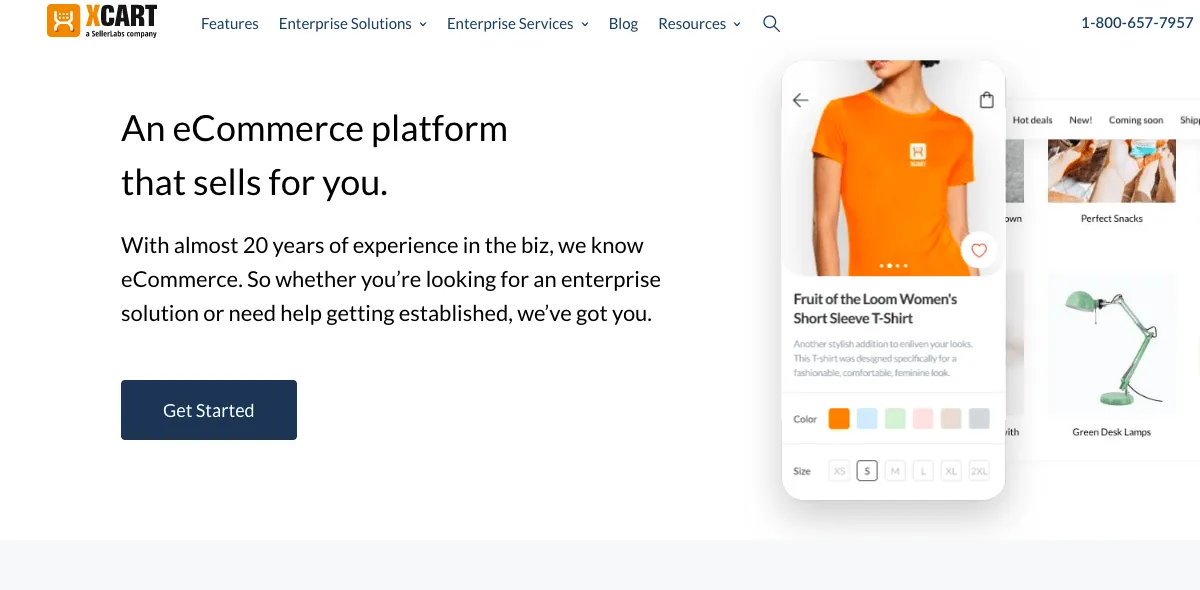Pick the L size option
The width and height of the screenshot is (1200, 590).
click(923, 471)
